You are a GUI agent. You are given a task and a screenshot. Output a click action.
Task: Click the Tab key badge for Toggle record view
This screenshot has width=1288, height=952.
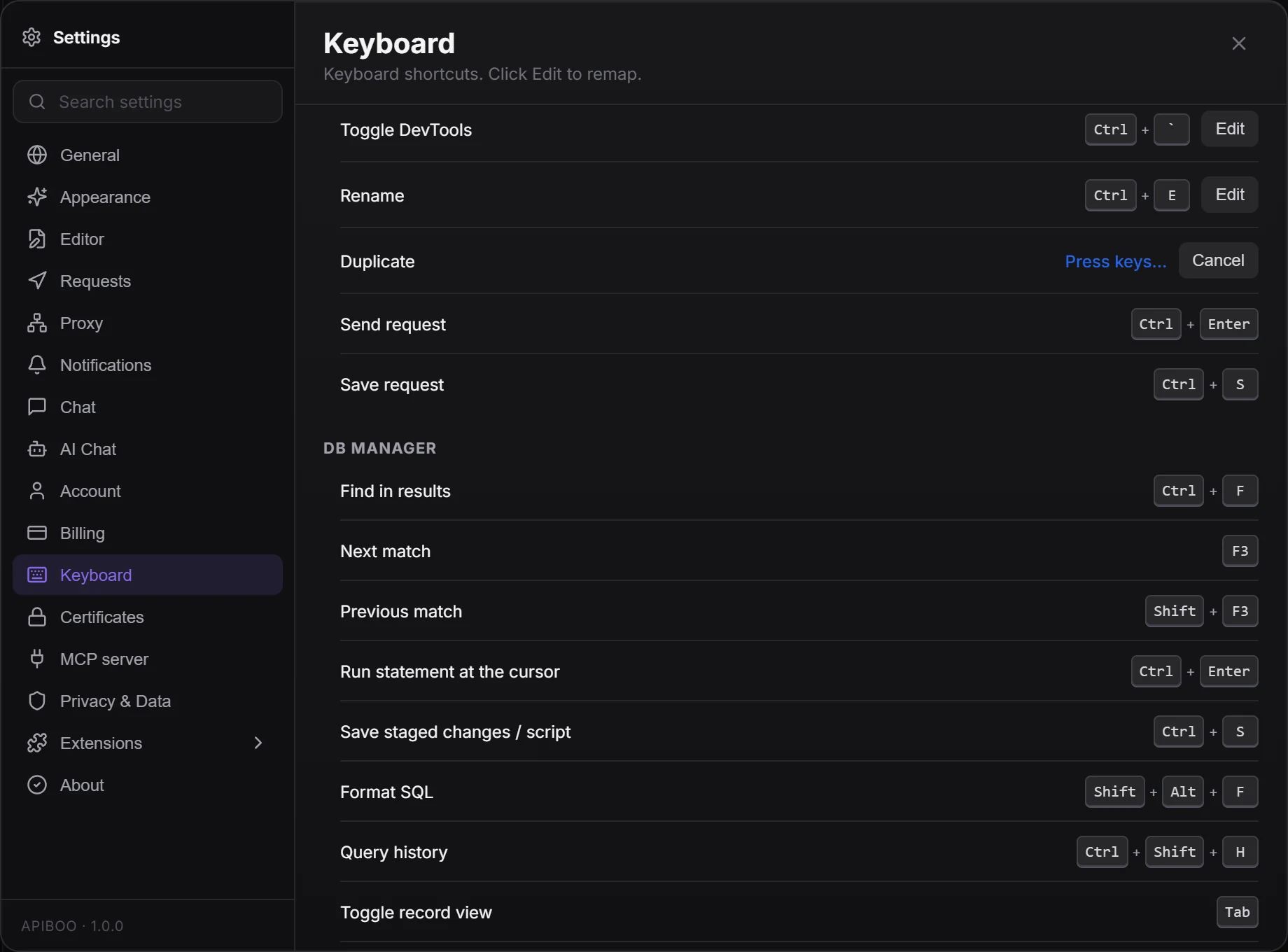1237,912
